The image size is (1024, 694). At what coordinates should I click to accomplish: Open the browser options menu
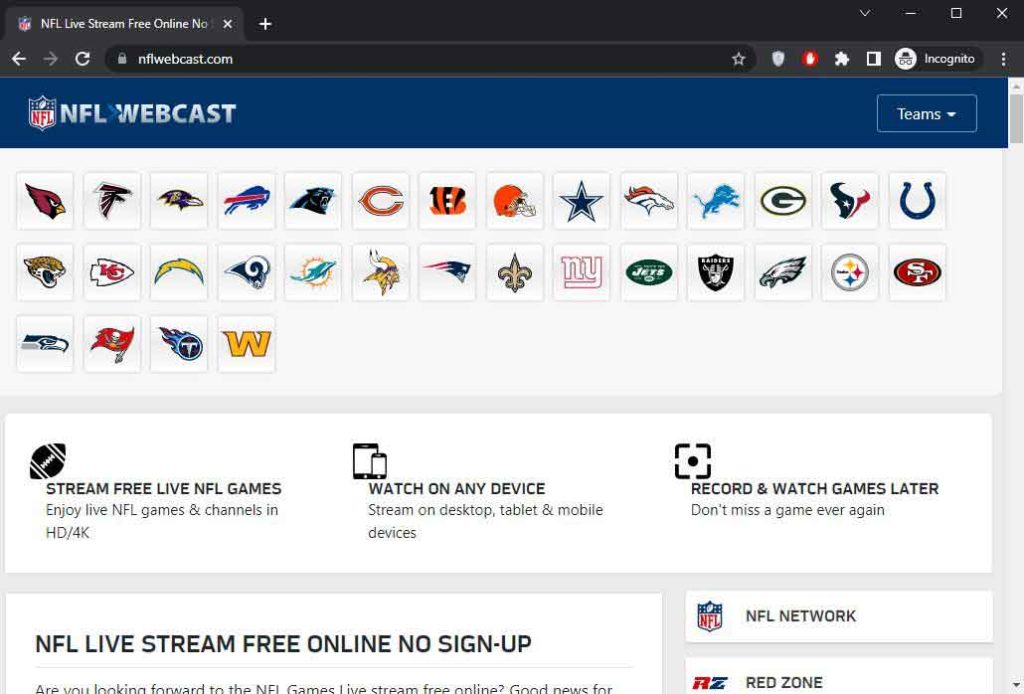(x=1004, y=59)
